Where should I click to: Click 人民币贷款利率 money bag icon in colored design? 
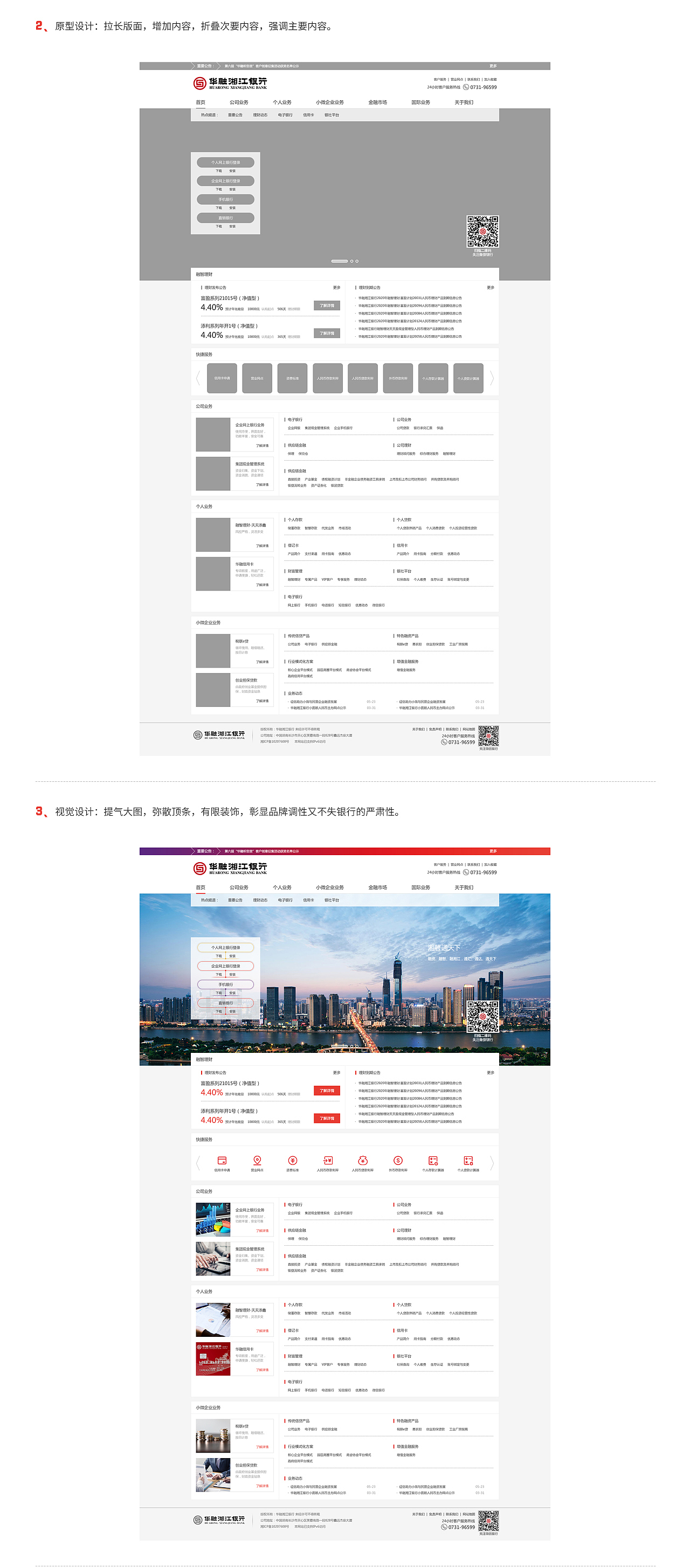(362, 1161)
